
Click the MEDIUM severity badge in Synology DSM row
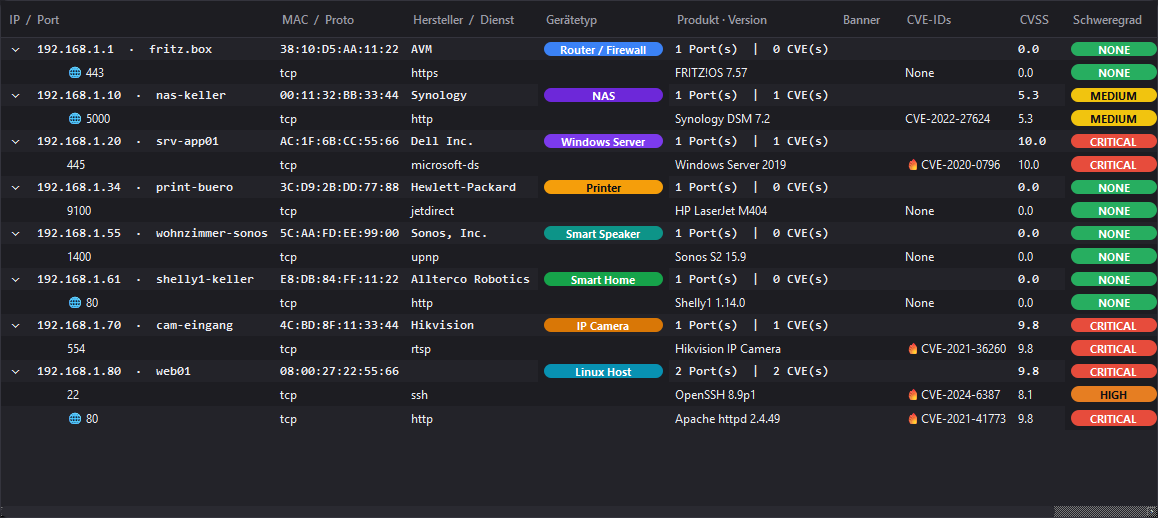[1113, 118]
